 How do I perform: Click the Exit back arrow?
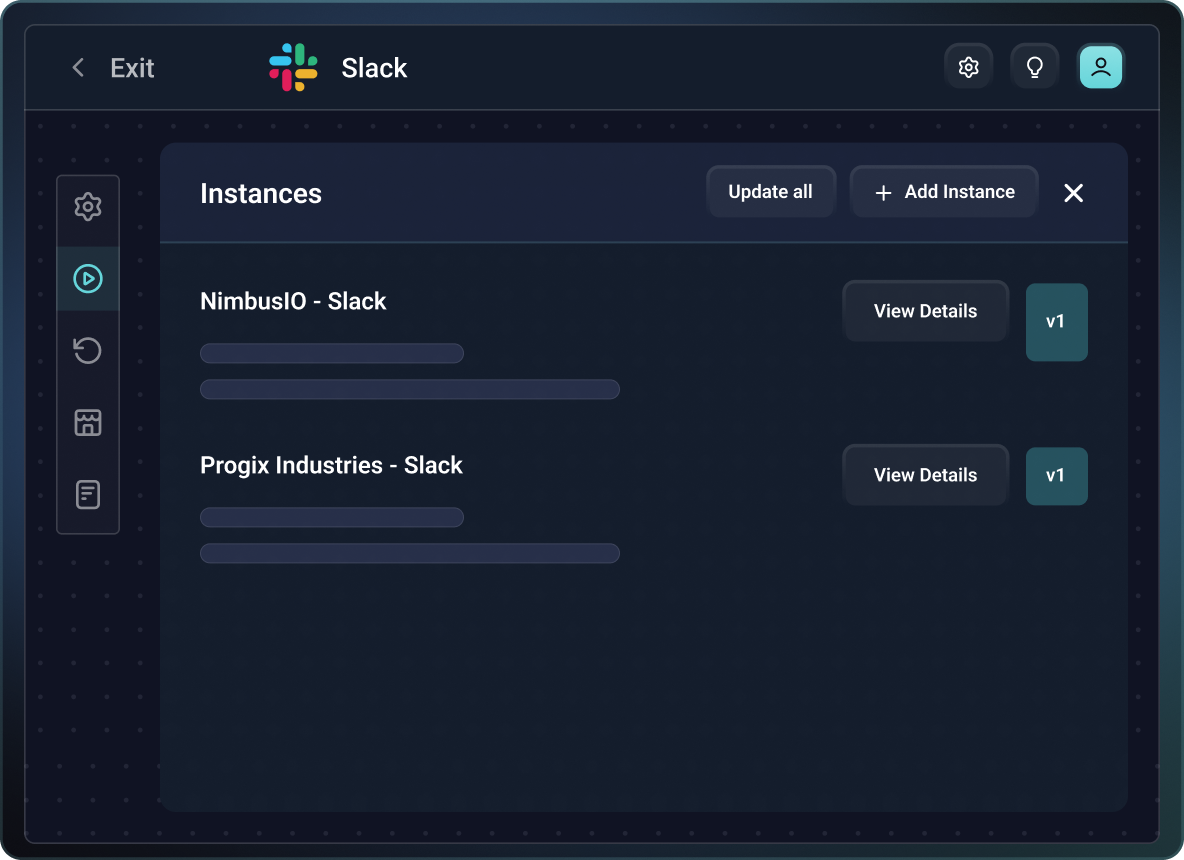pos(78,68)
